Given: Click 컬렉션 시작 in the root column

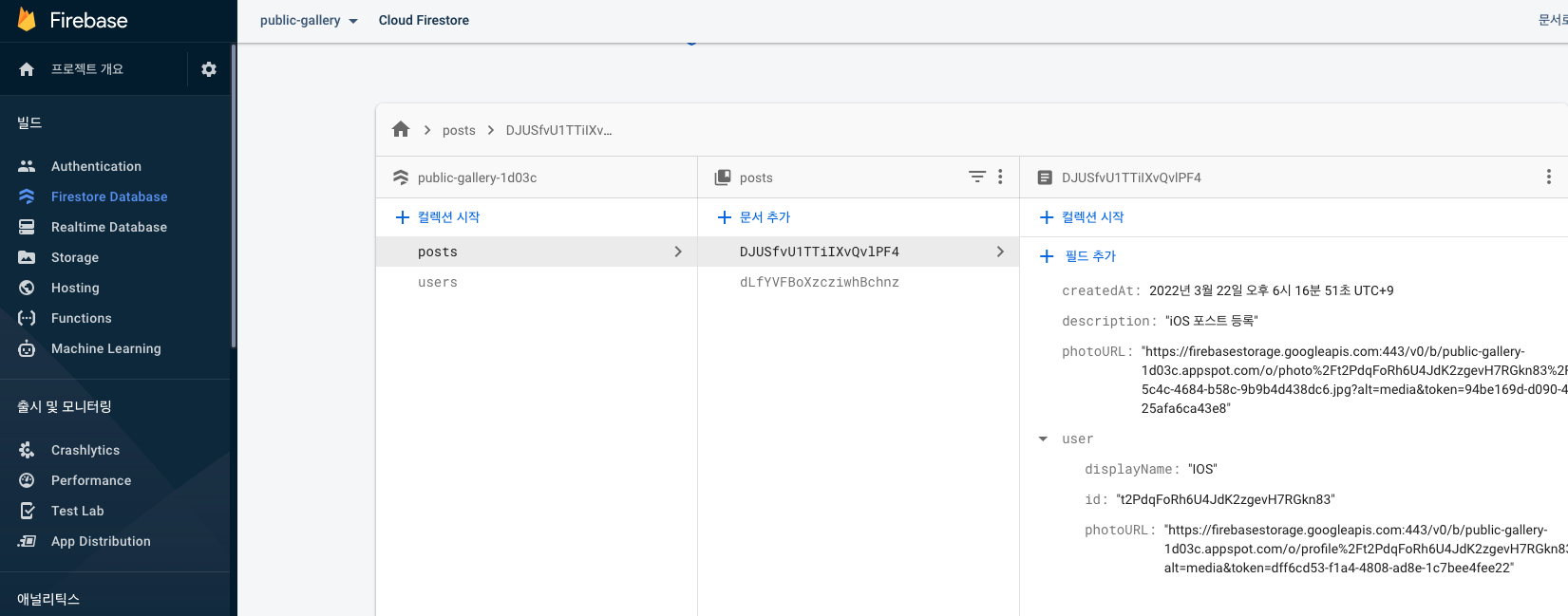Looking at the screenshot, I should [x=438, y=217].
